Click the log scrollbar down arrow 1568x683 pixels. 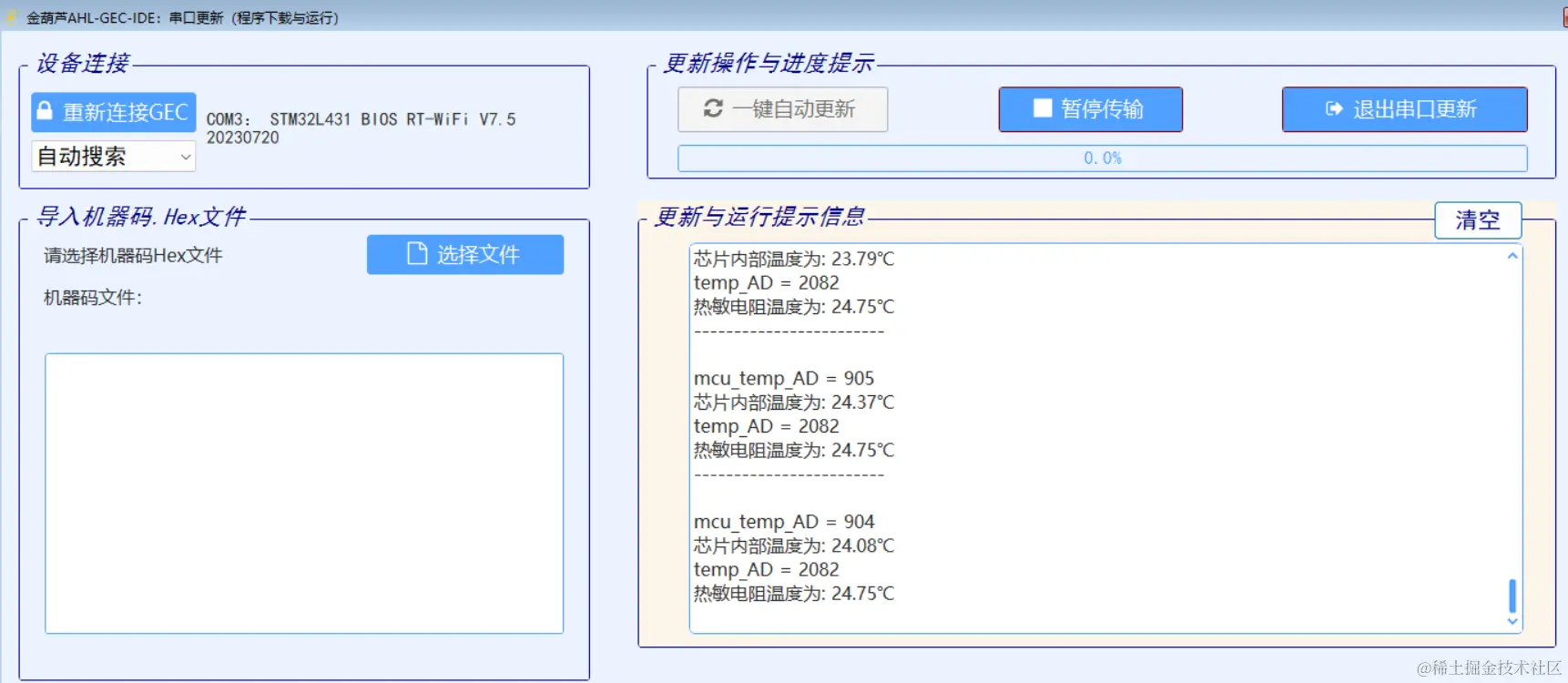pos(1512,622)
